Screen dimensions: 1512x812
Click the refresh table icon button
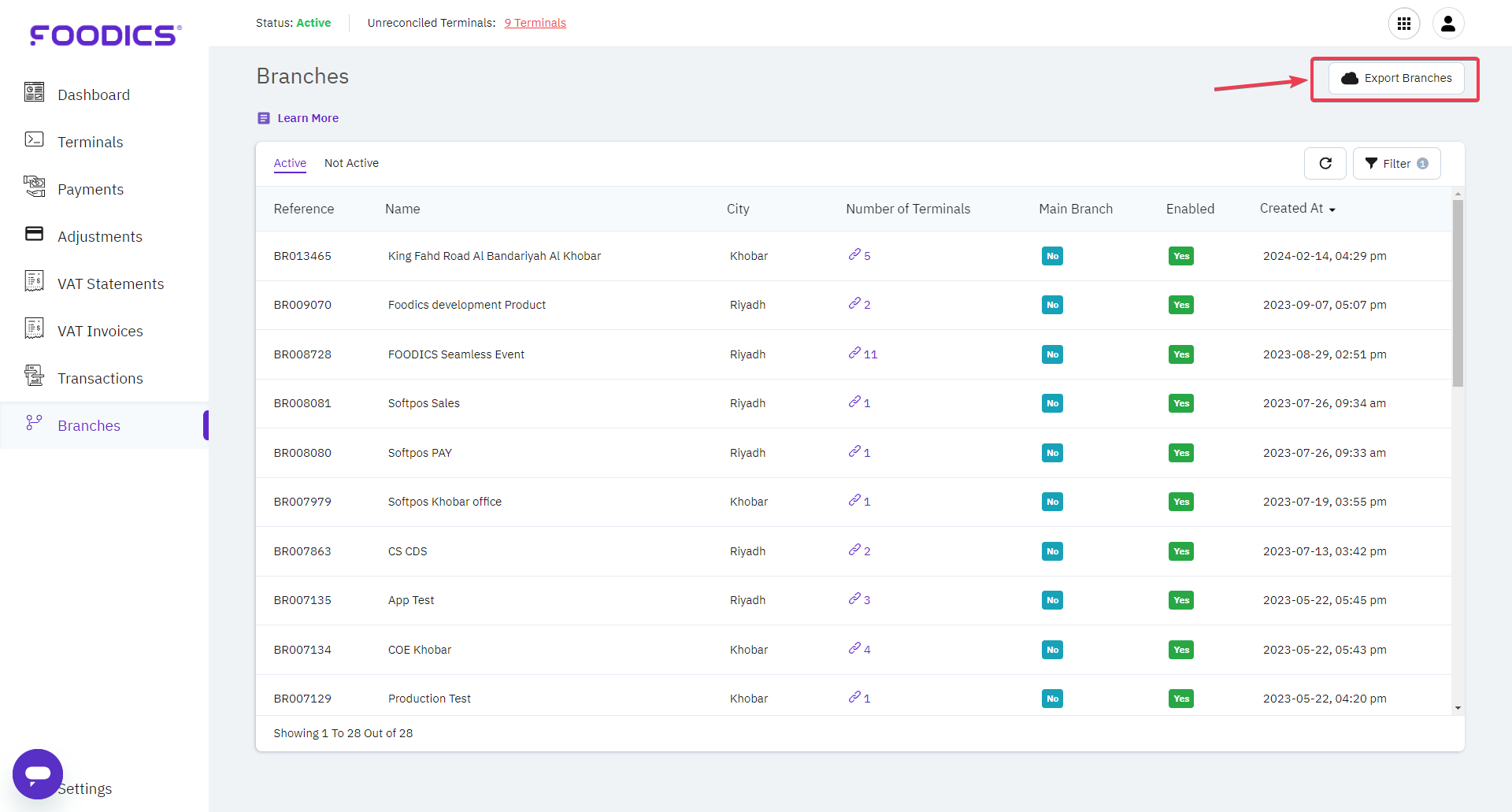(x=1325, y=163)
